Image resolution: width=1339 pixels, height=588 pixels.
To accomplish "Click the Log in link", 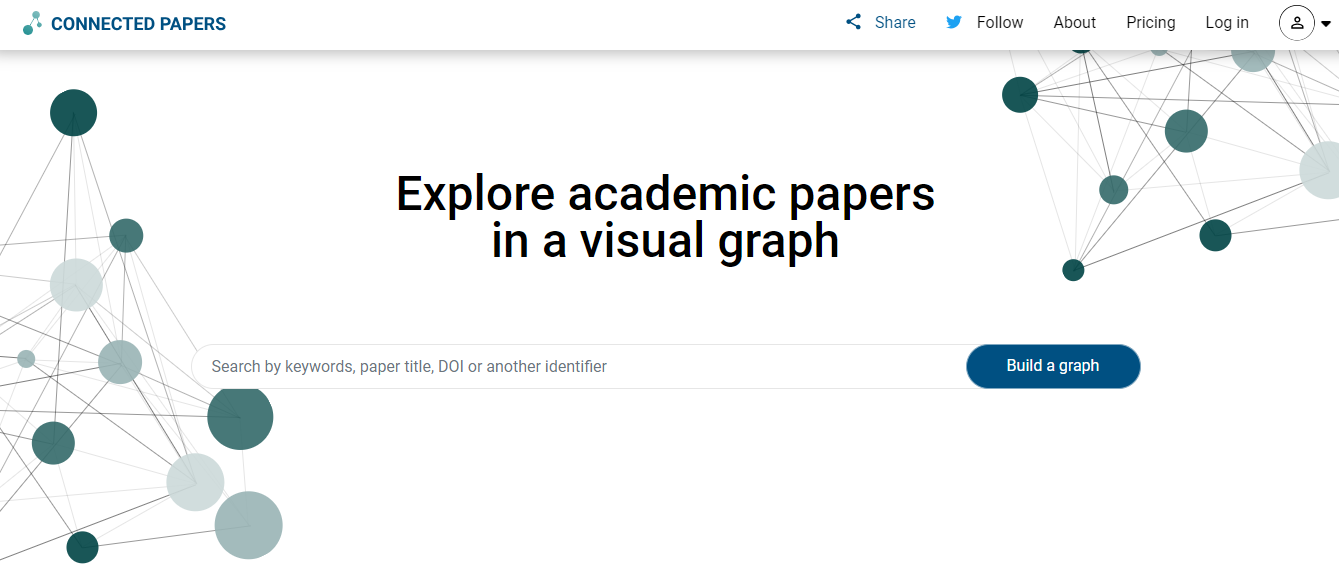I will (1227, 23).
